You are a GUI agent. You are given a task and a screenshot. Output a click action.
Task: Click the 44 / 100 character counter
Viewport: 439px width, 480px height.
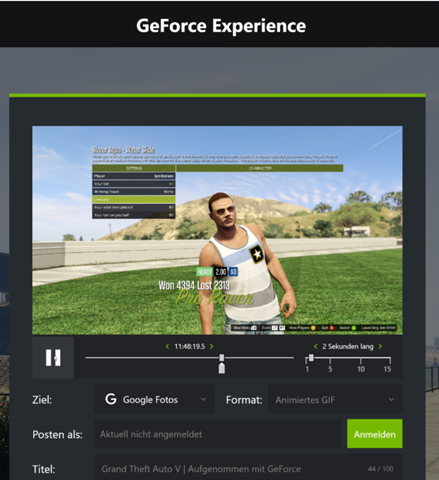click(380, 469)
